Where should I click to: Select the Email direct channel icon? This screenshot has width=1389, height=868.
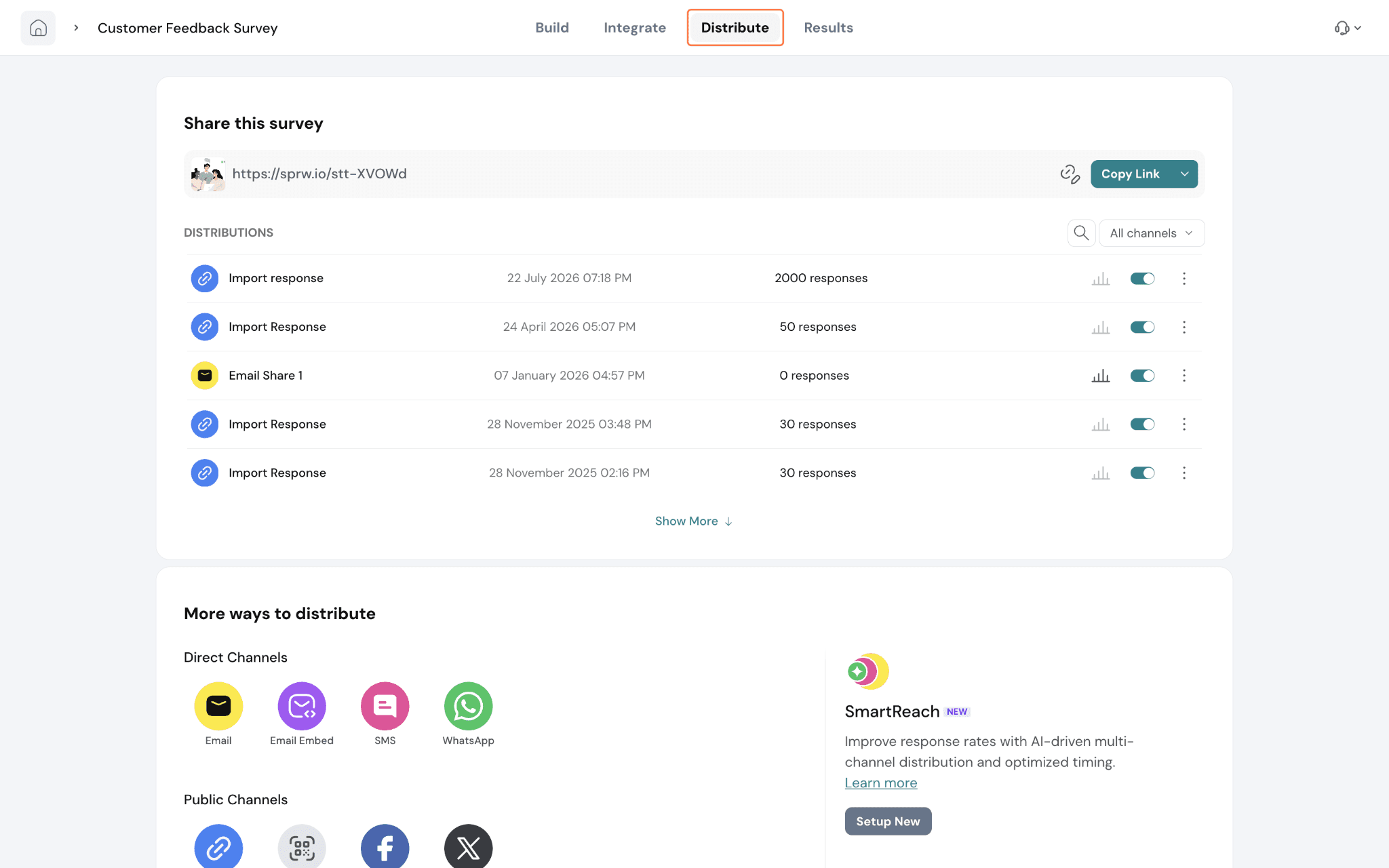[x=218, y=706]
